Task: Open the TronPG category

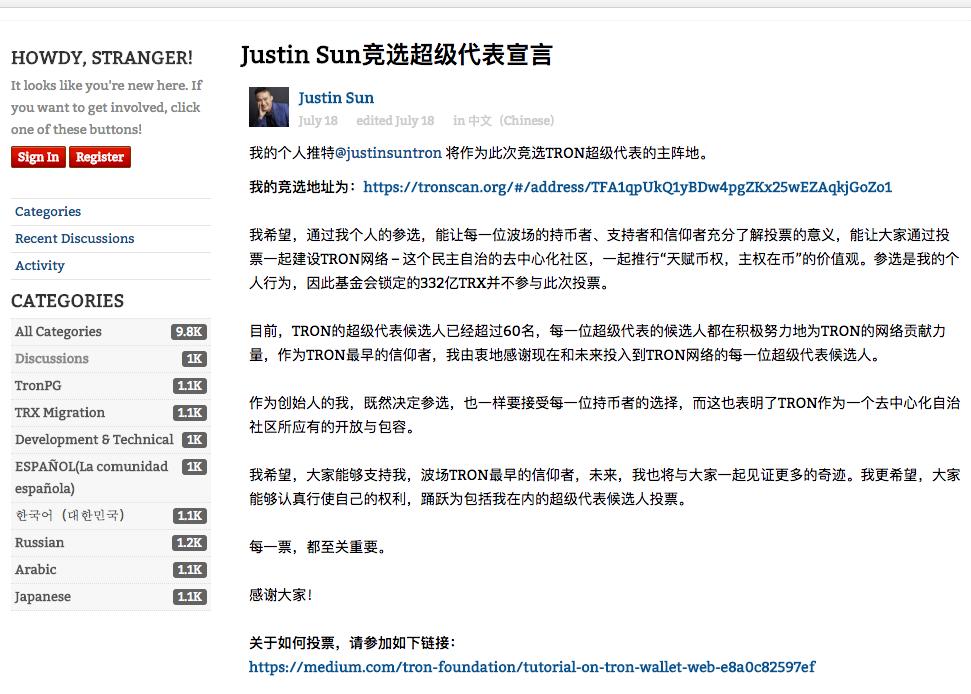Action: (38, 386)
